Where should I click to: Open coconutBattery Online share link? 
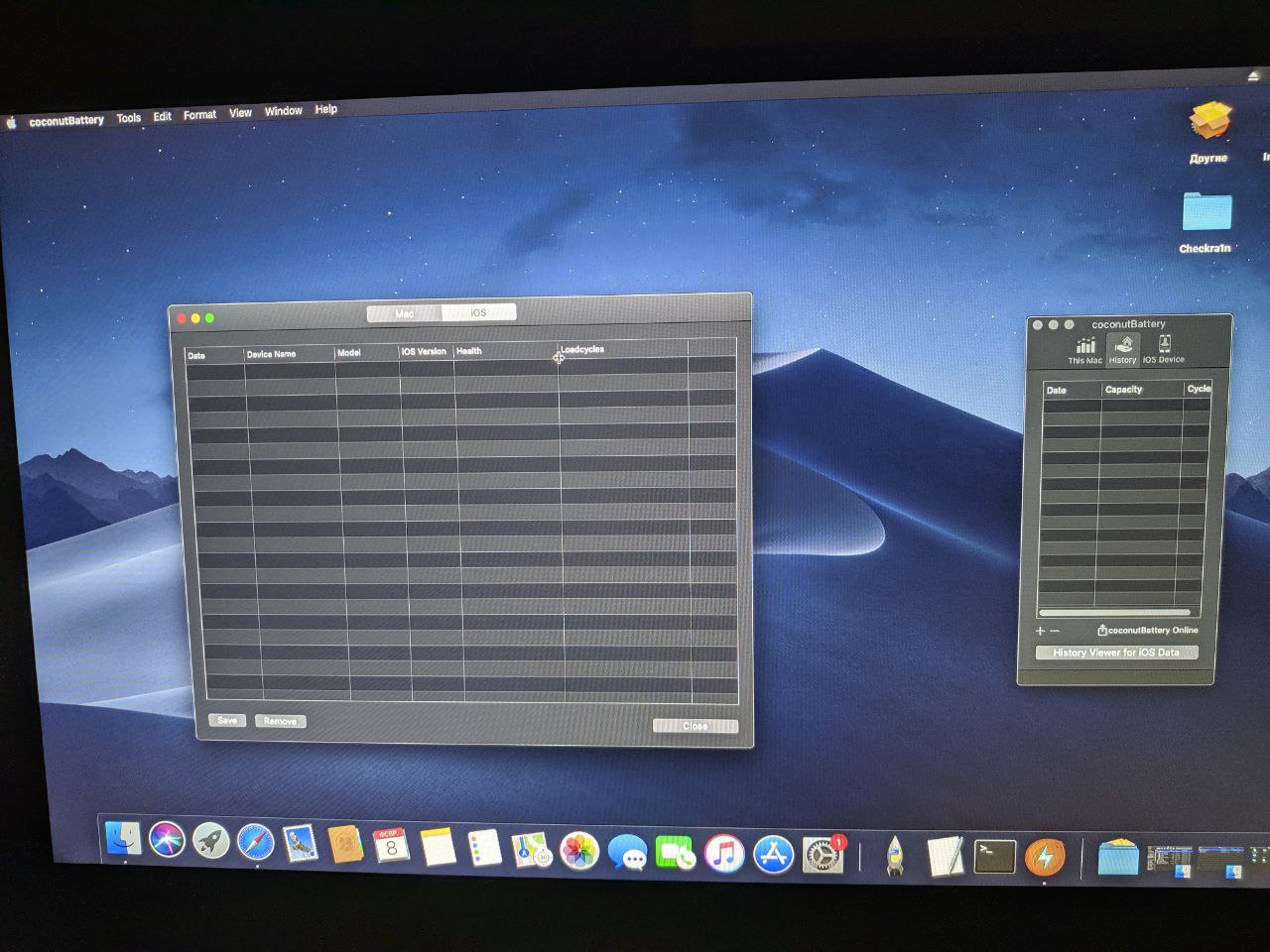[x=1147, y=630]
